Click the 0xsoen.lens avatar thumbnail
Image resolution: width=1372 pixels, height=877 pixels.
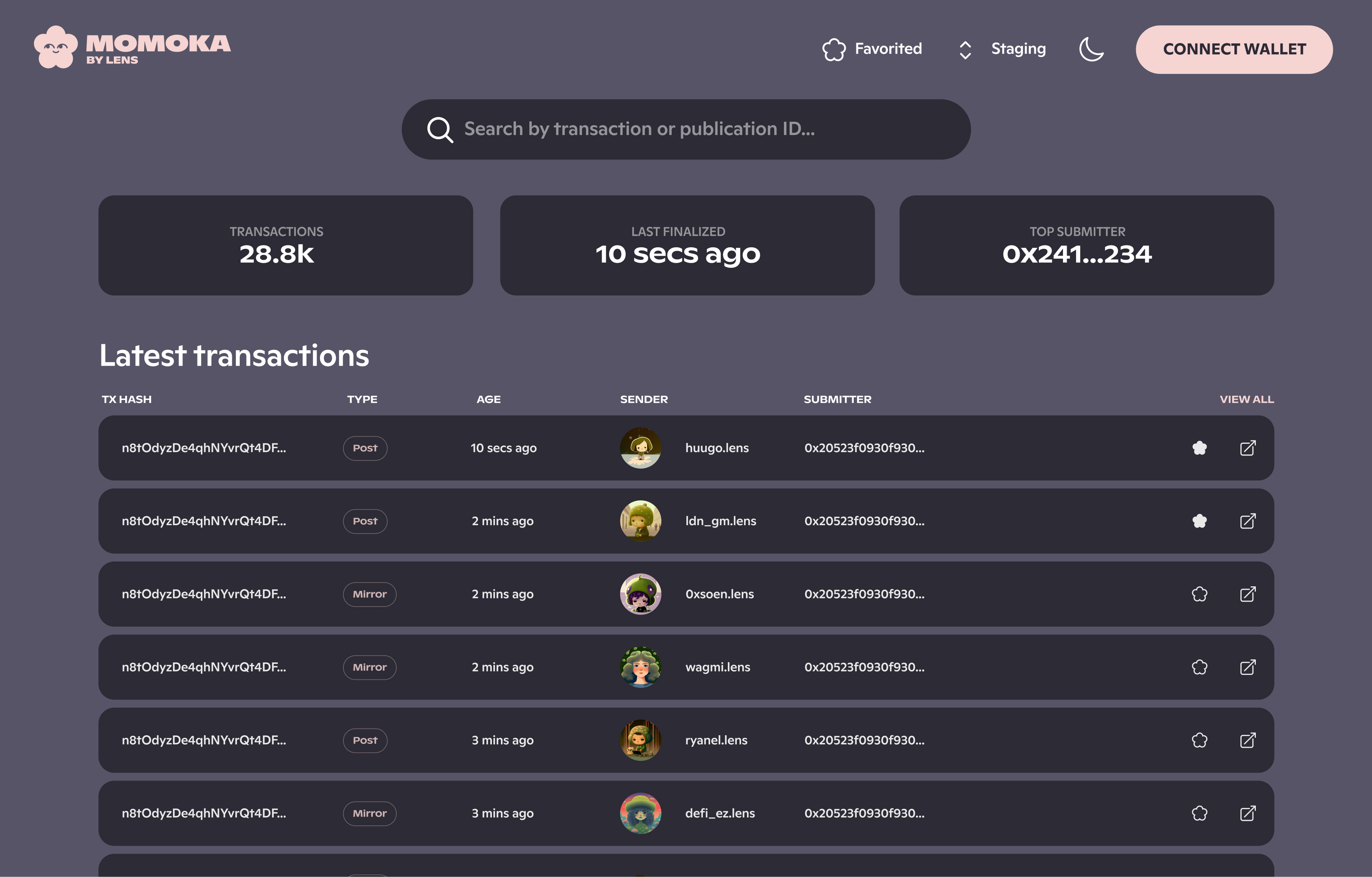pyautogui.click(x=640, y=594)
